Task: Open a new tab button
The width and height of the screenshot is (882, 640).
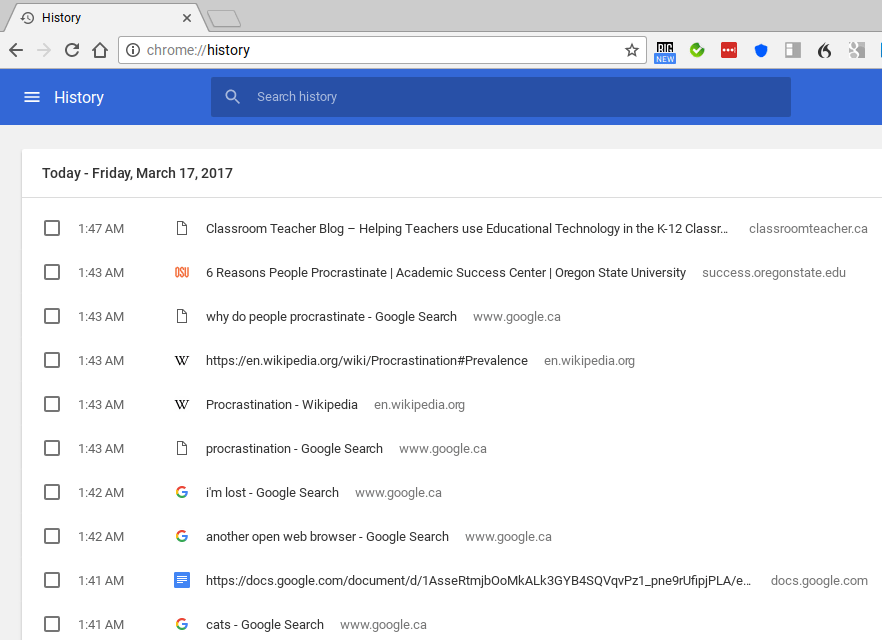Action: click(224, 18)
